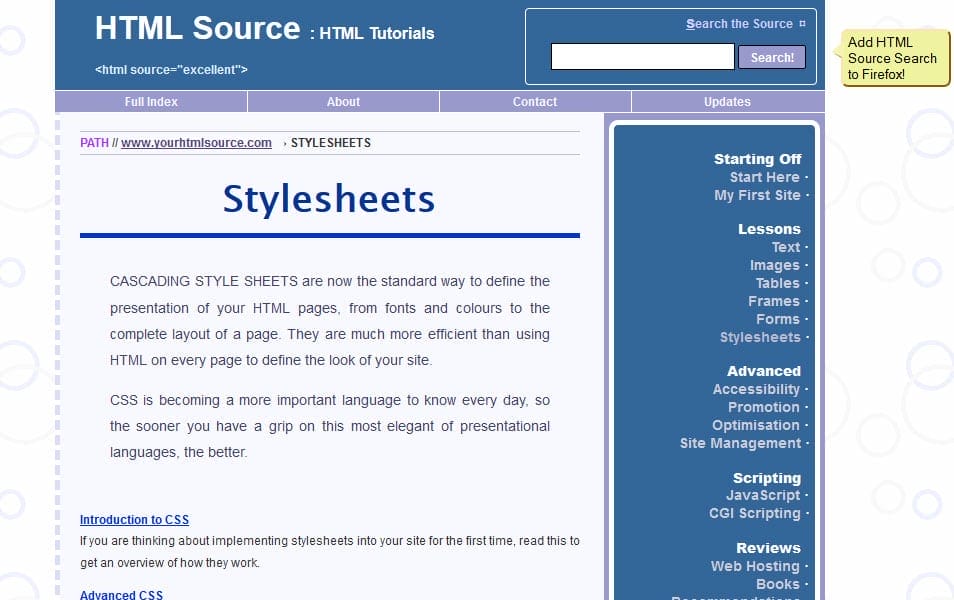
Task: Open the Images lesson
Action: (776, 265)
